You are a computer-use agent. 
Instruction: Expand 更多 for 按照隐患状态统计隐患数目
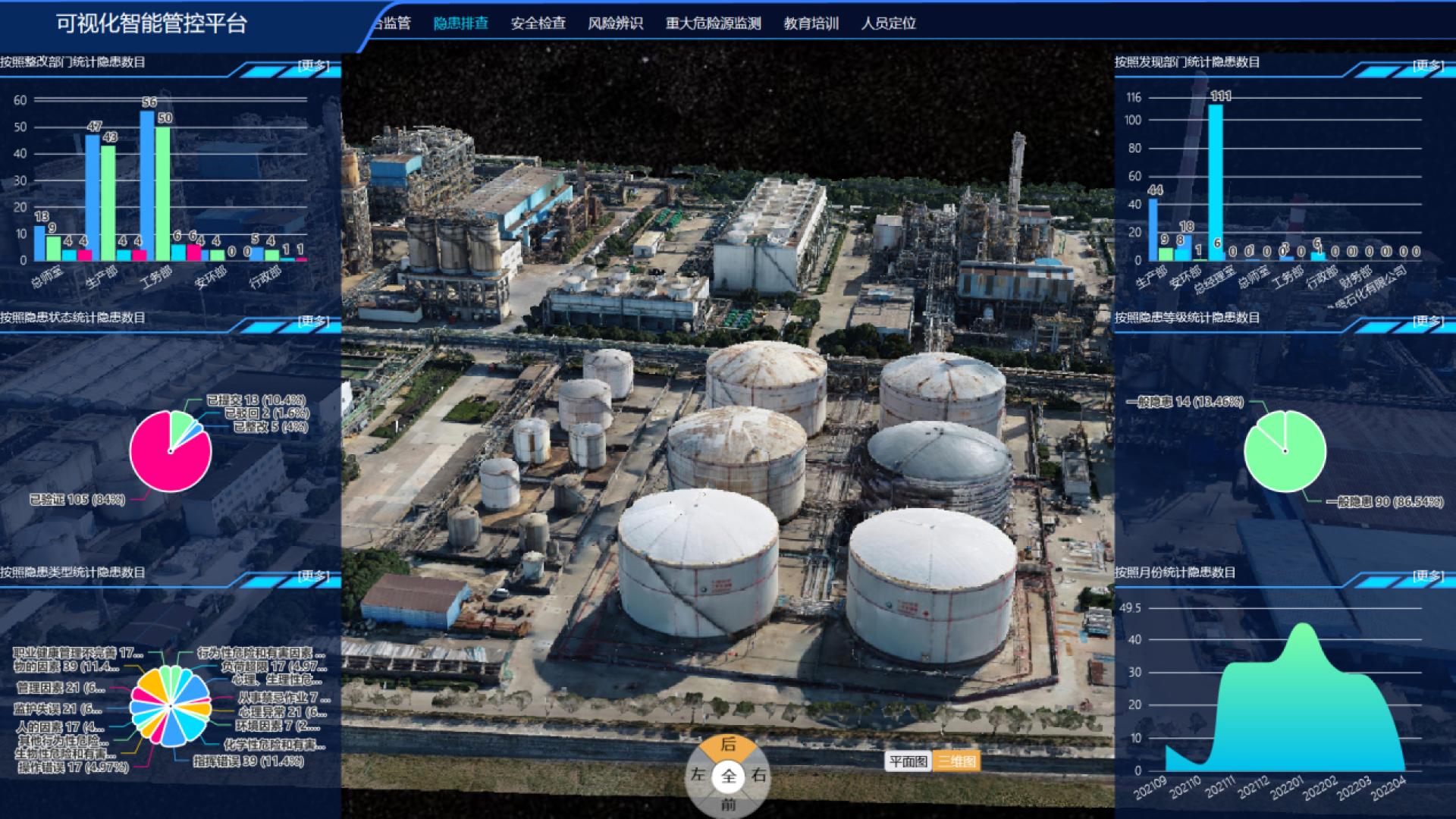click(313, 322)
